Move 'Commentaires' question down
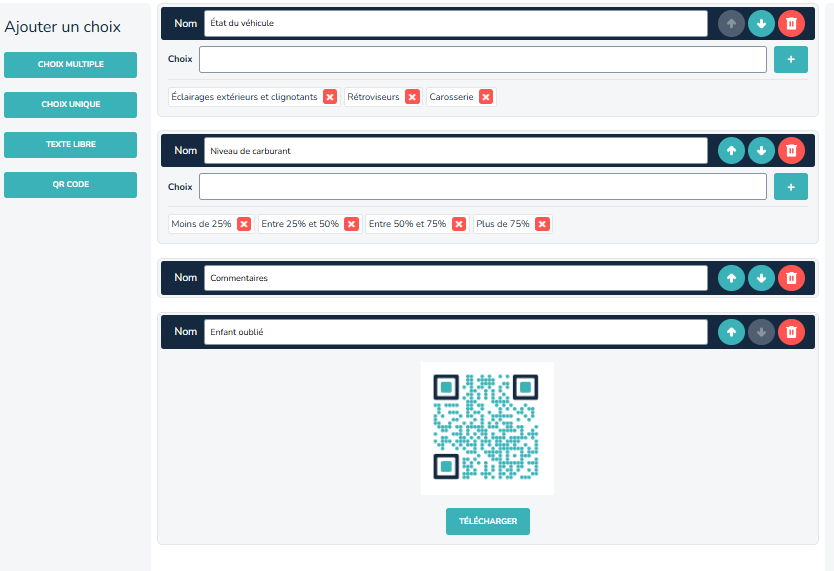 click(x=761, y=278)
